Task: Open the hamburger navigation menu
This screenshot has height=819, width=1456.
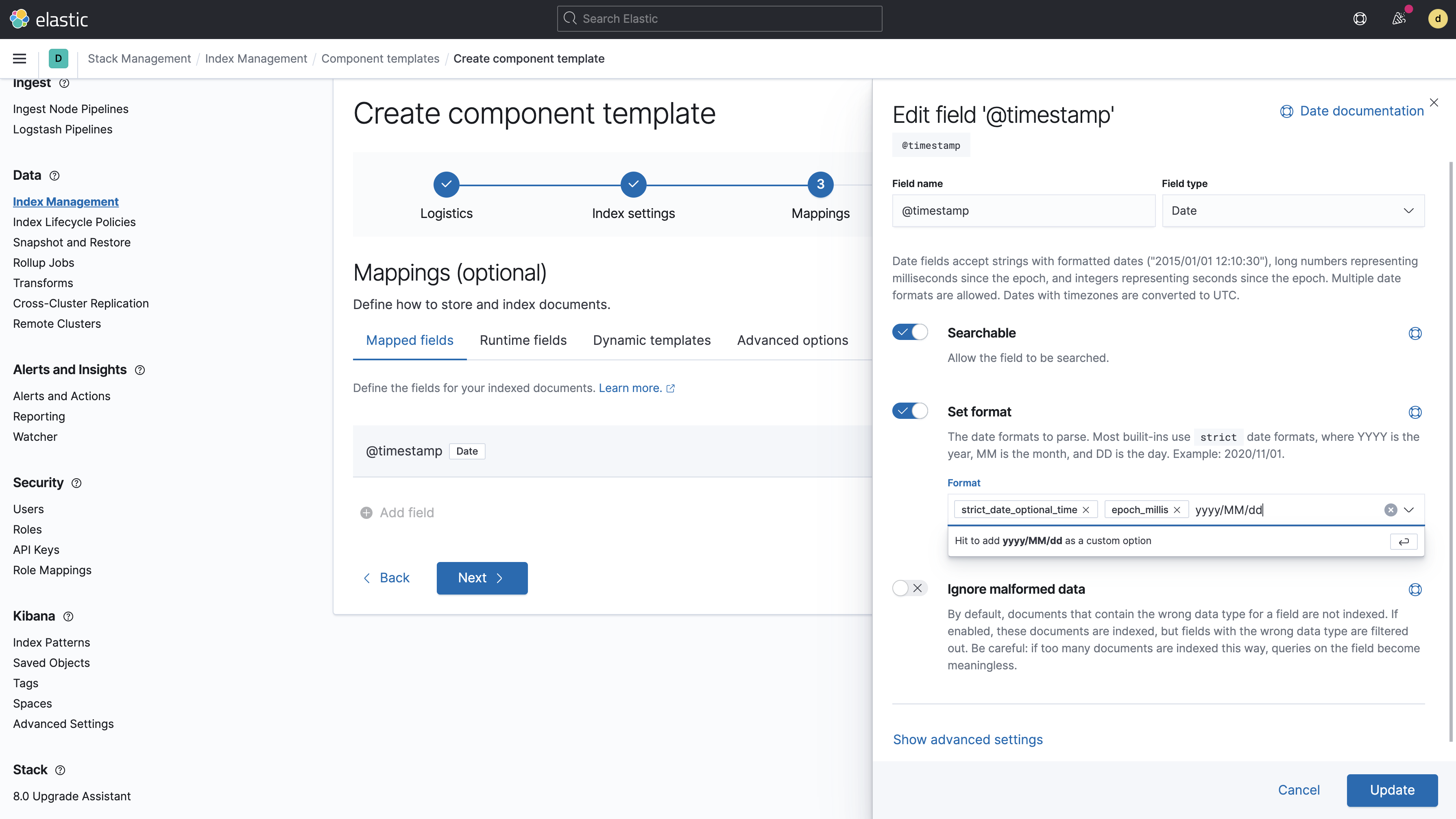Action: [19, 58]
